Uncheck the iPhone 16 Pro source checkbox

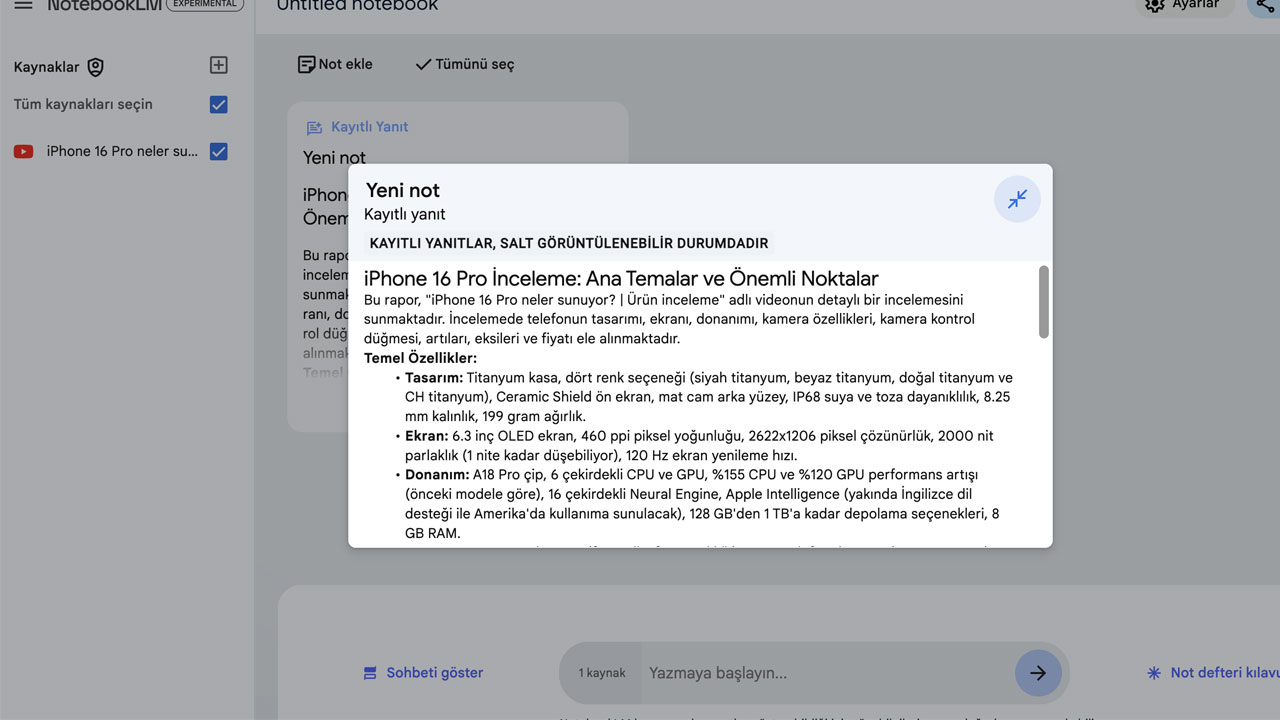pos(219,152)
